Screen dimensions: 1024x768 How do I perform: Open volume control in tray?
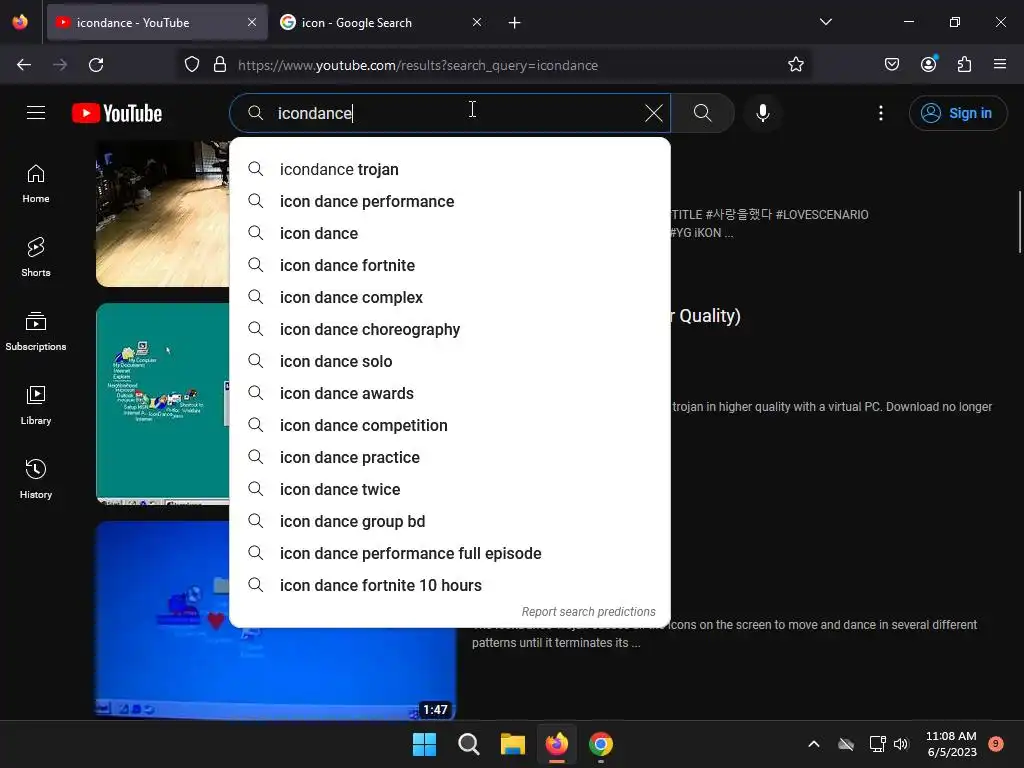901,744
